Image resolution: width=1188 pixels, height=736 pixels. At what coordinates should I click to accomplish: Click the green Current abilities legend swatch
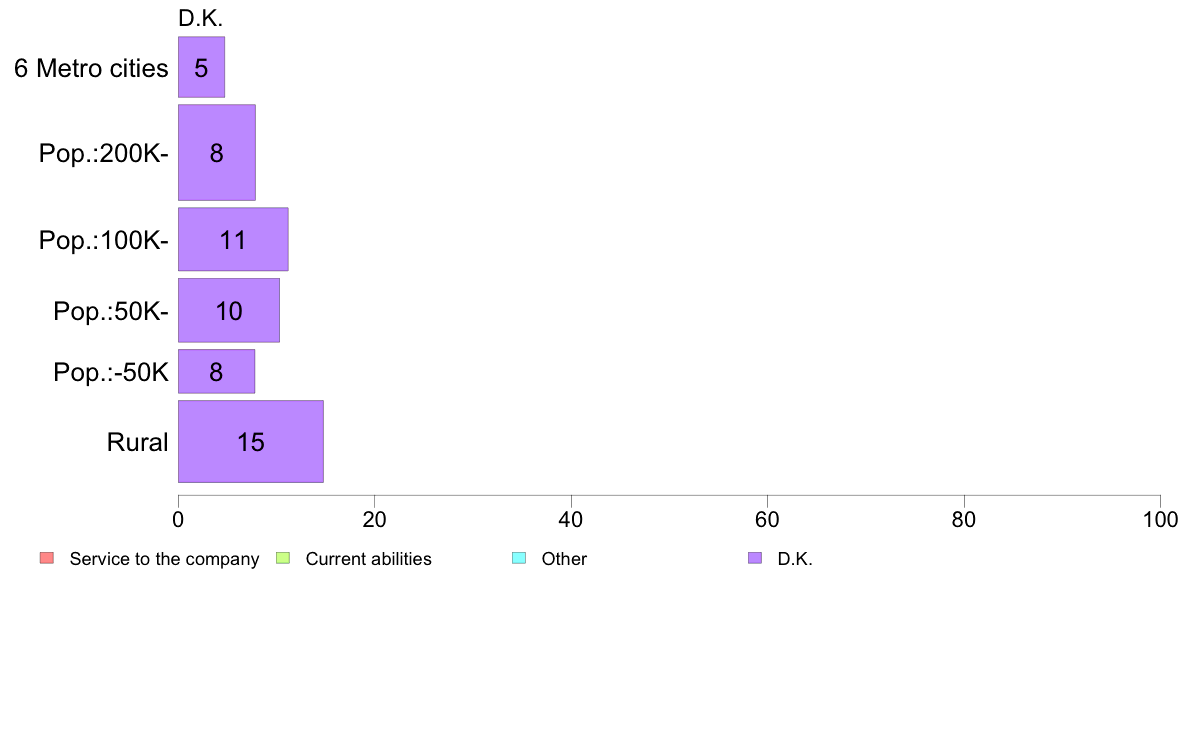282,558
